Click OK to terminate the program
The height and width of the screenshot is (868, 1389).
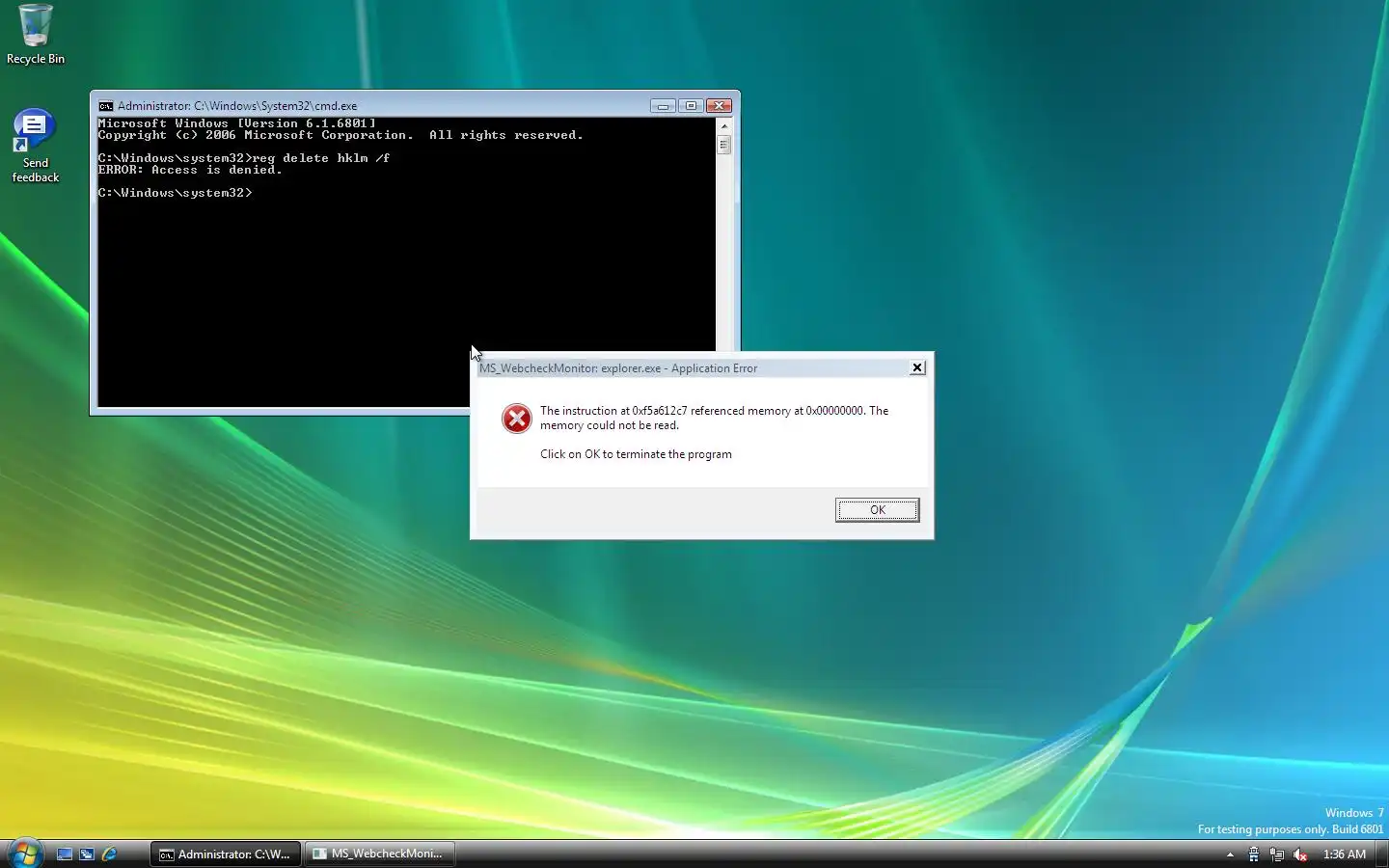click(877, 510)
